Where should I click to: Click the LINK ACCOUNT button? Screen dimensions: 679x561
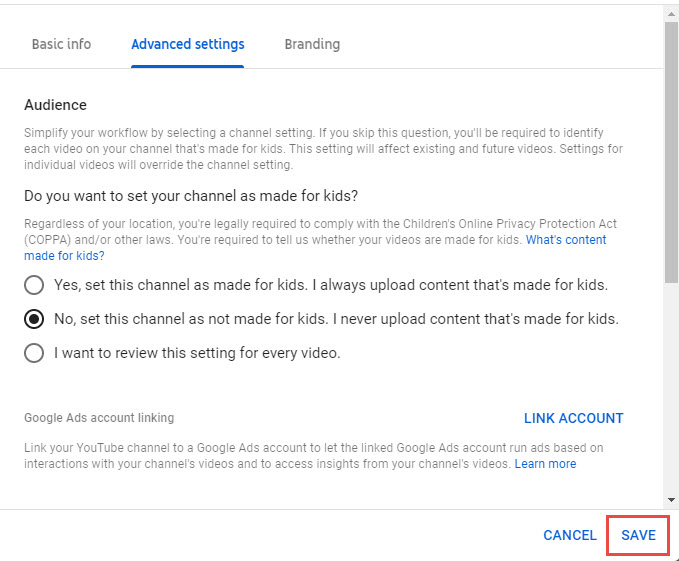pos(573,418)
